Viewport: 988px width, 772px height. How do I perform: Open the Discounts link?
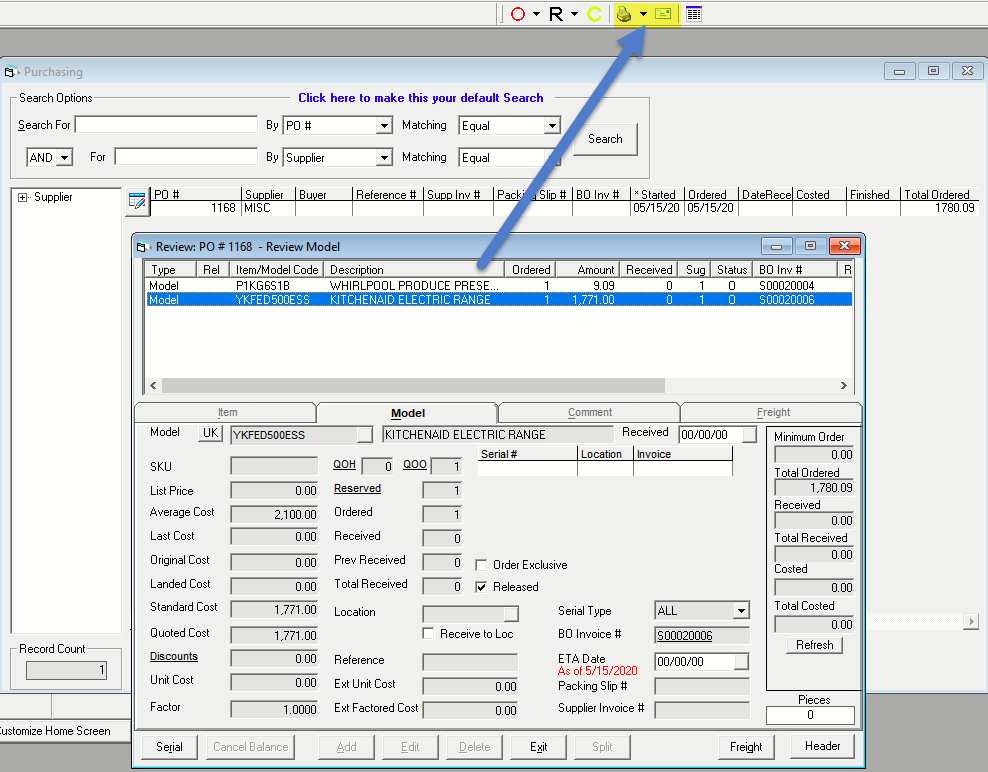[x=174, y=657]
